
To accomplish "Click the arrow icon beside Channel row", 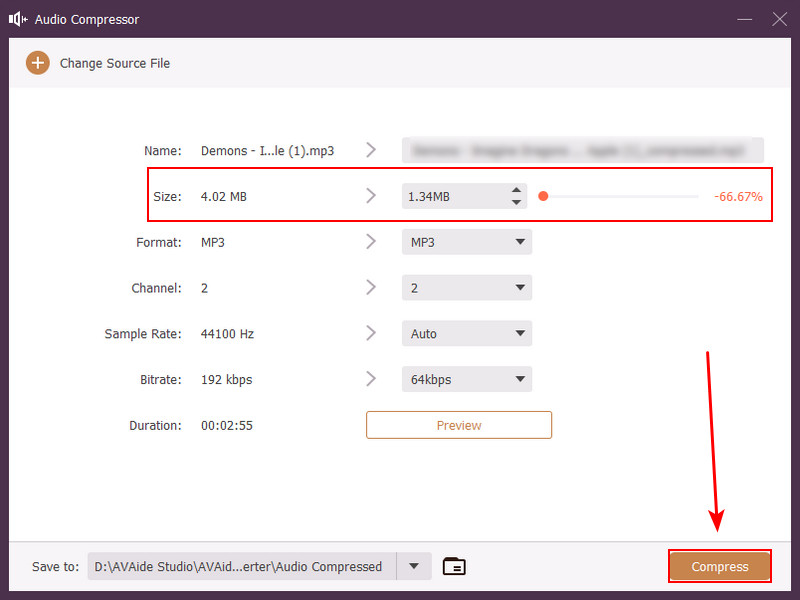I will [x=371, y=288].
